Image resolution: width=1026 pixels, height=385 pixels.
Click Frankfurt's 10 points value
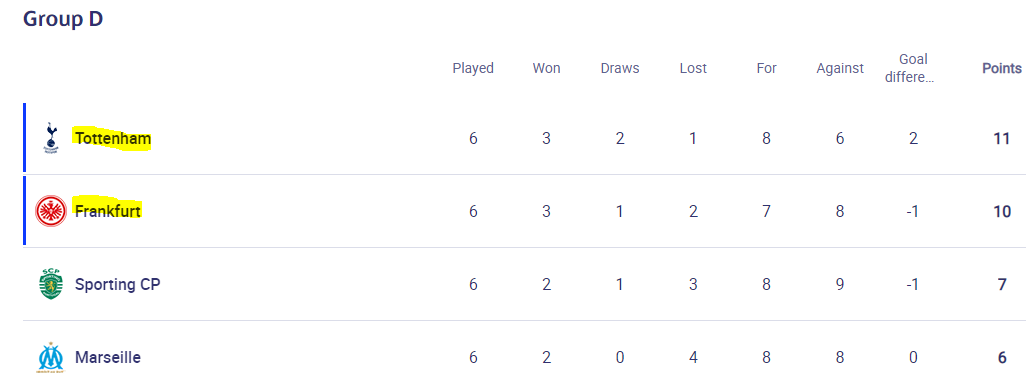click(x=1002, y=211)
